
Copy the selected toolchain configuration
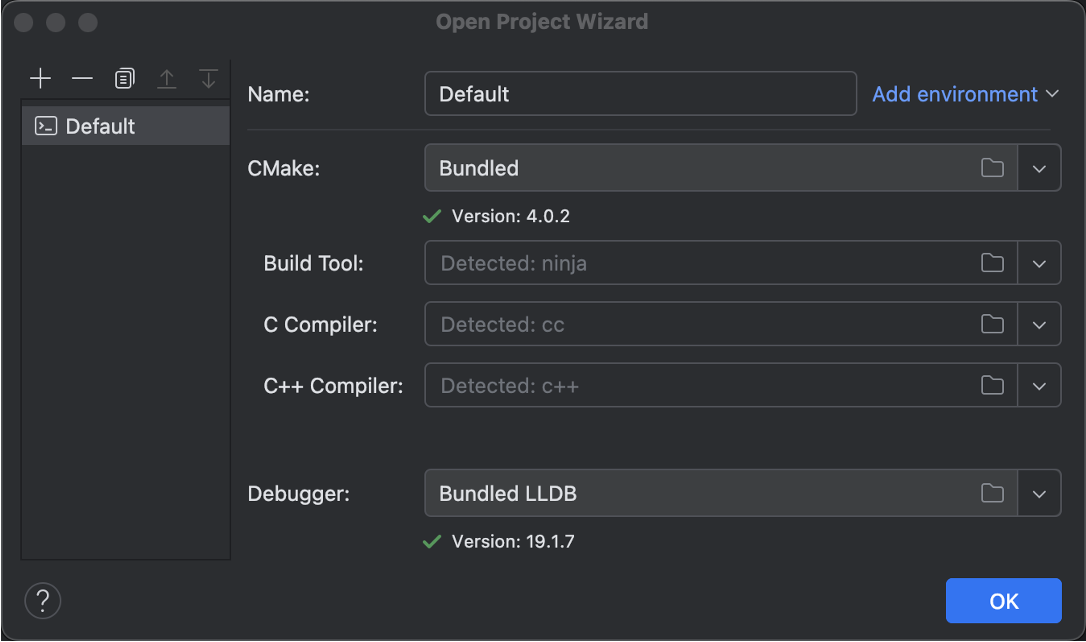(124, 78)
